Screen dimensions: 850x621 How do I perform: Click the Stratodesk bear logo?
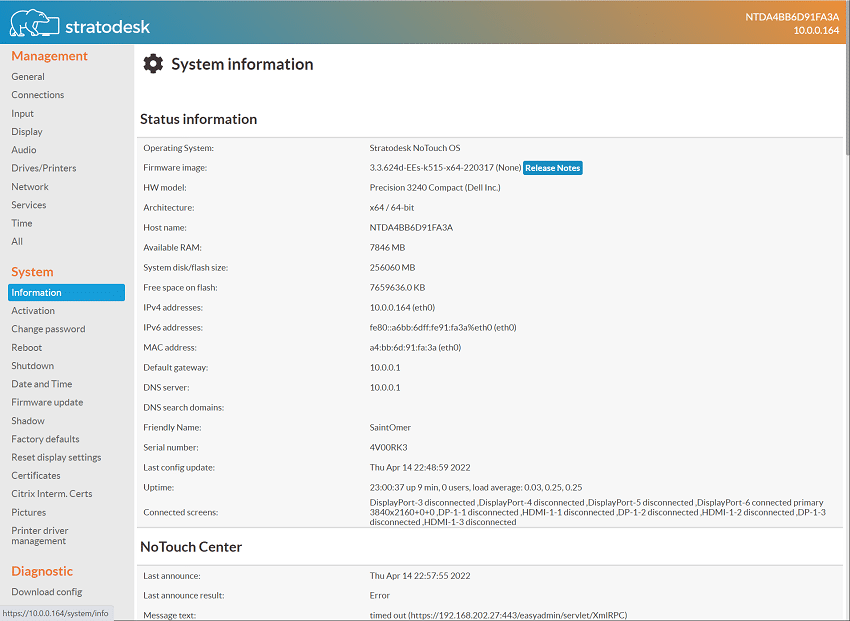pyautogui.click(x=34, y=23)
